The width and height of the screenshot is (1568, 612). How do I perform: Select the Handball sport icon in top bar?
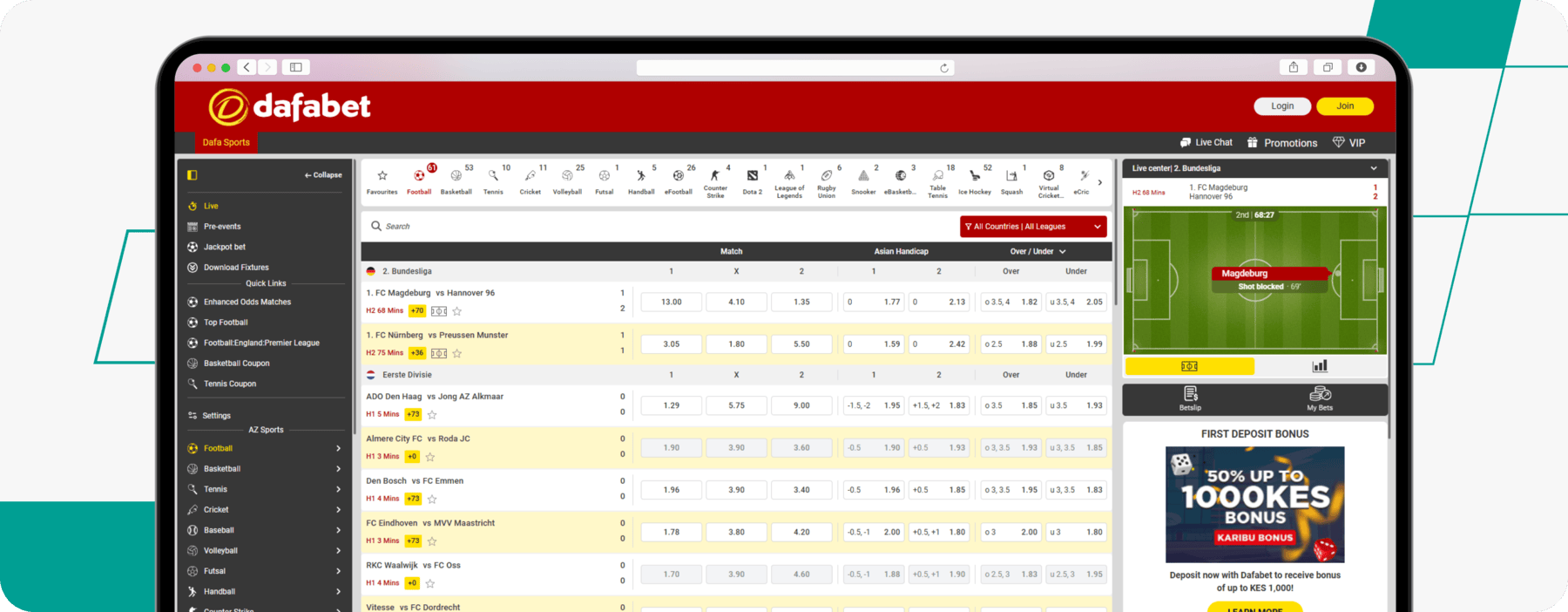click(641, 181)
